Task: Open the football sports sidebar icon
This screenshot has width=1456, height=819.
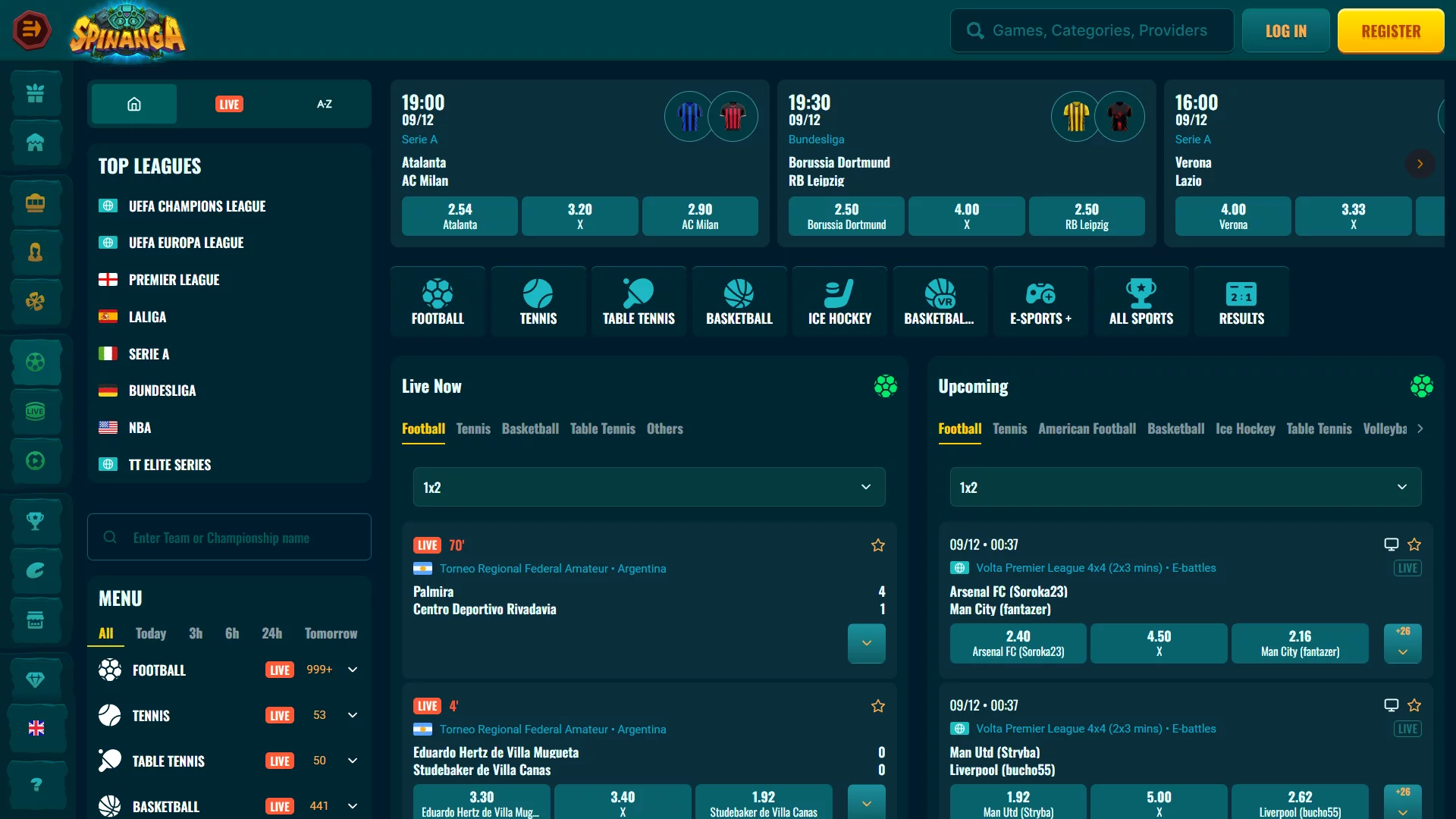Action: coord(36,362)
